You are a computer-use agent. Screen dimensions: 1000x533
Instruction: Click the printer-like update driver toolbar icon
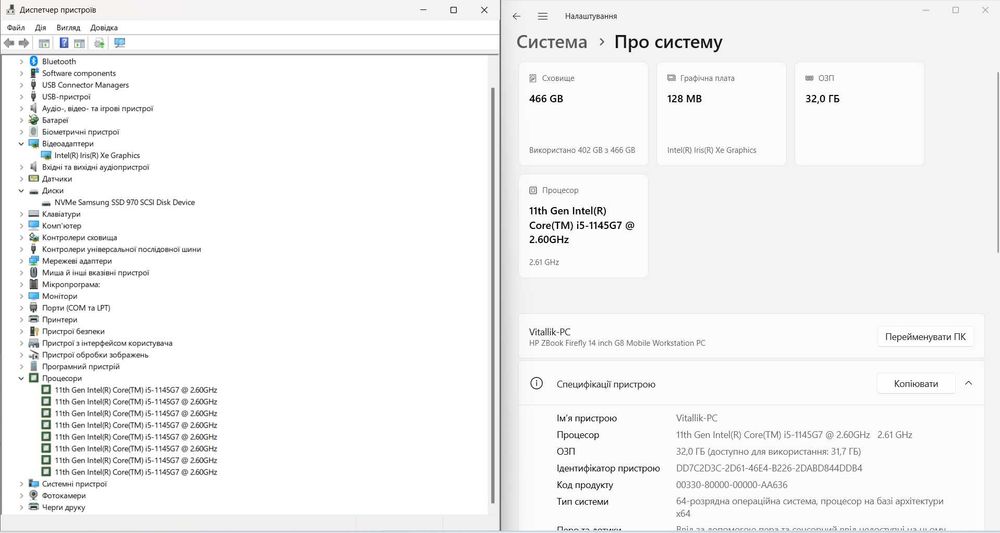tap(99, 43)
